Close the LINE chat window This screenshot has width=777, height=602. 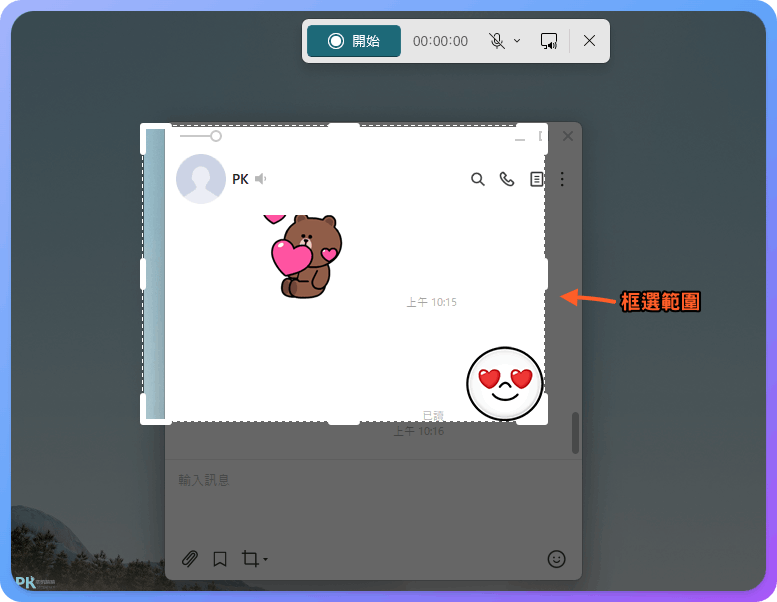568,136
